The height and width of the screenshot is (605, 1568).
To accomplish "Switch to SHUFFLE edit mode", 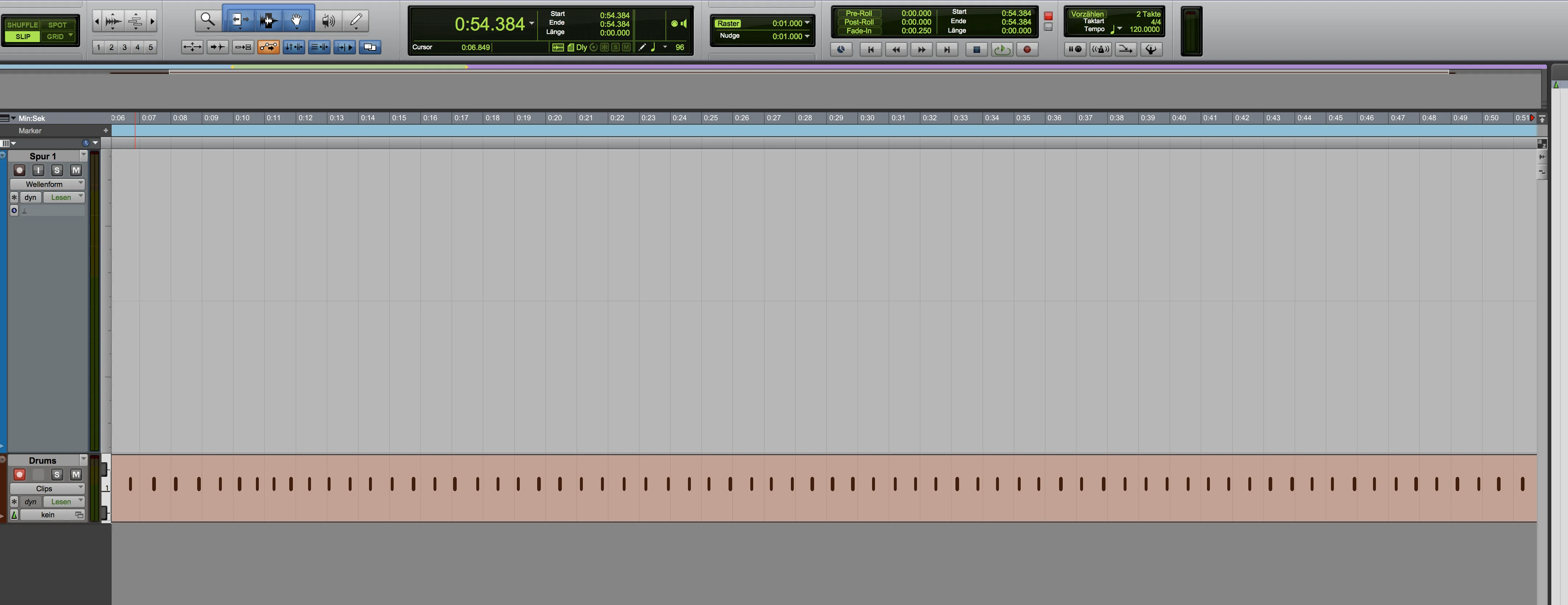I will [22, 25].
